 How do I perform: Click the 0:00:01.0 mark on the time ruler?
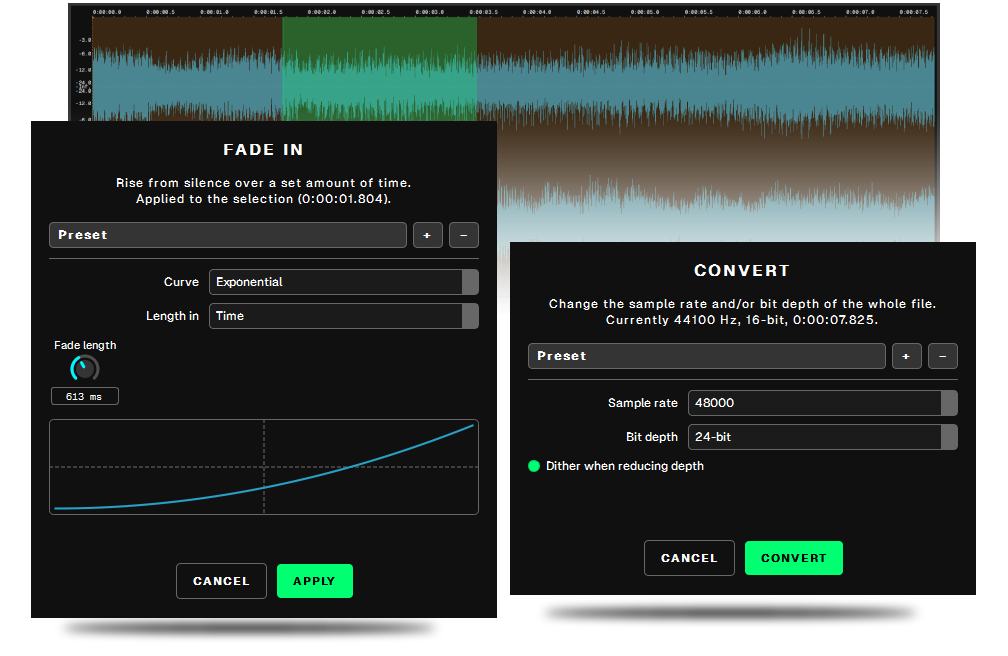pos(214,12)
